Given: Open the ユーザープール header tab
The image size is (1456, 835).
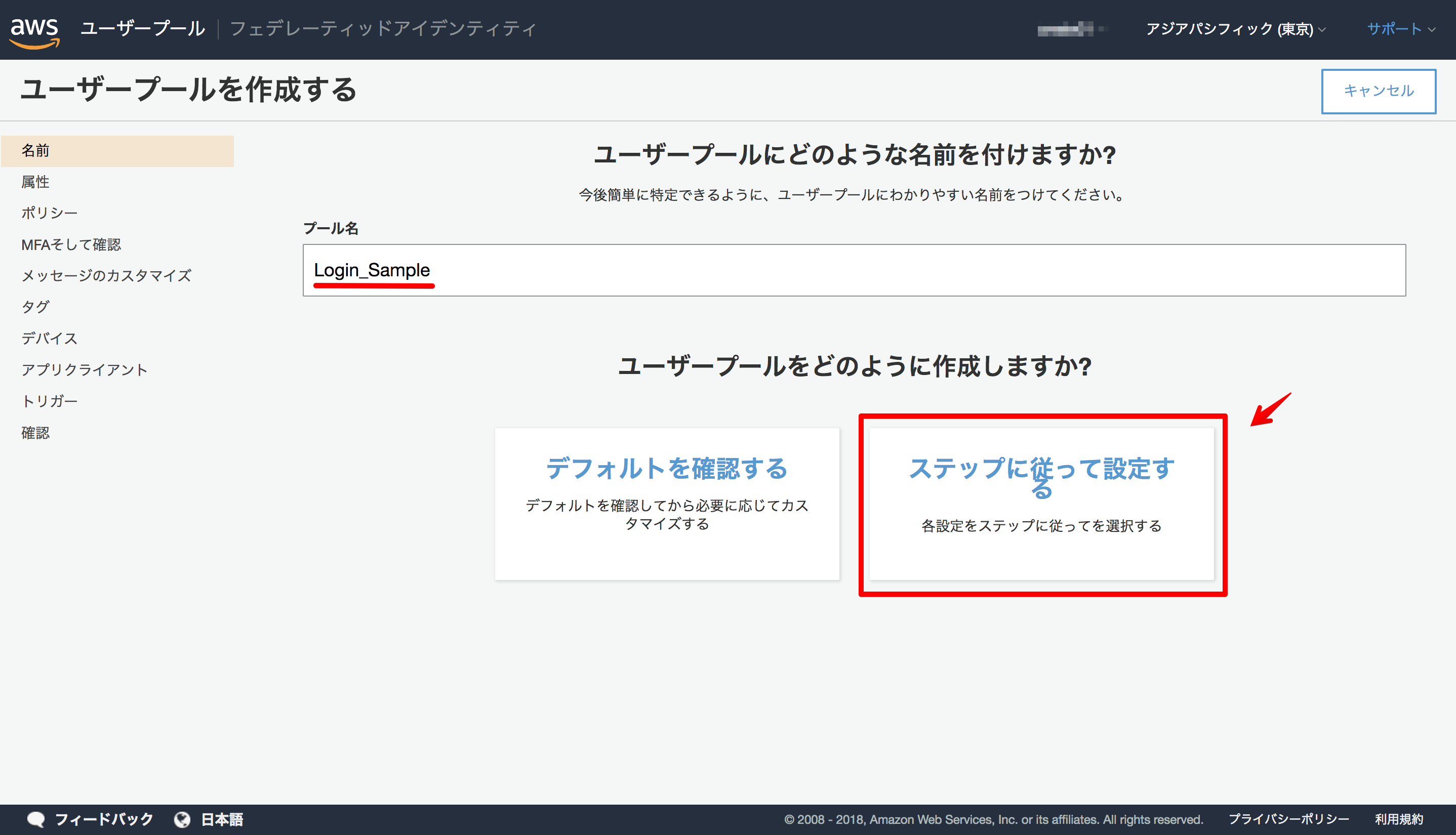Looking at the screenshot, I should coord(143,29).
